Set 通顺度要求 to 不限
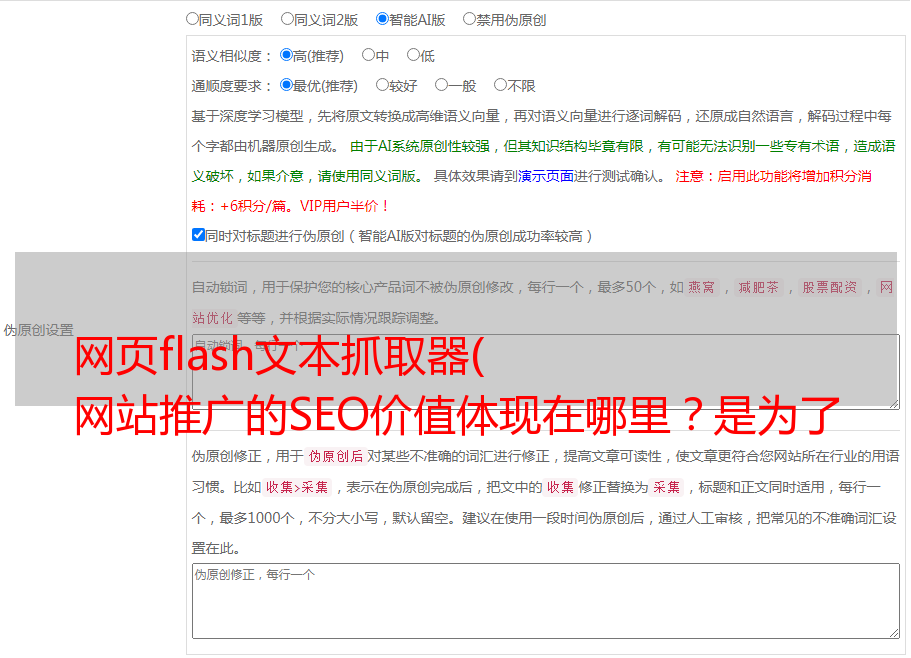This screenshot has height=658, width=911. [x=500, y=85]
